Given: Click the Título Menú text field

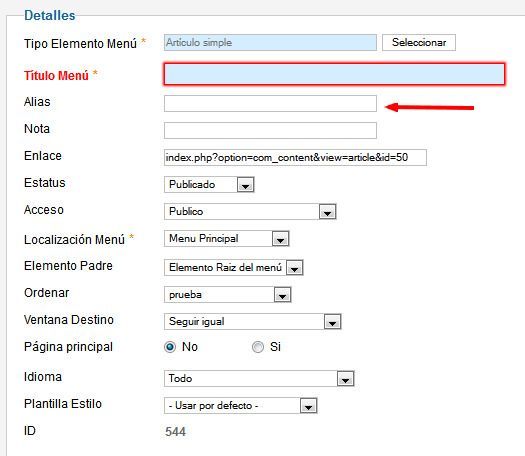Looking at the screenshot, I should tap(334, 74).
